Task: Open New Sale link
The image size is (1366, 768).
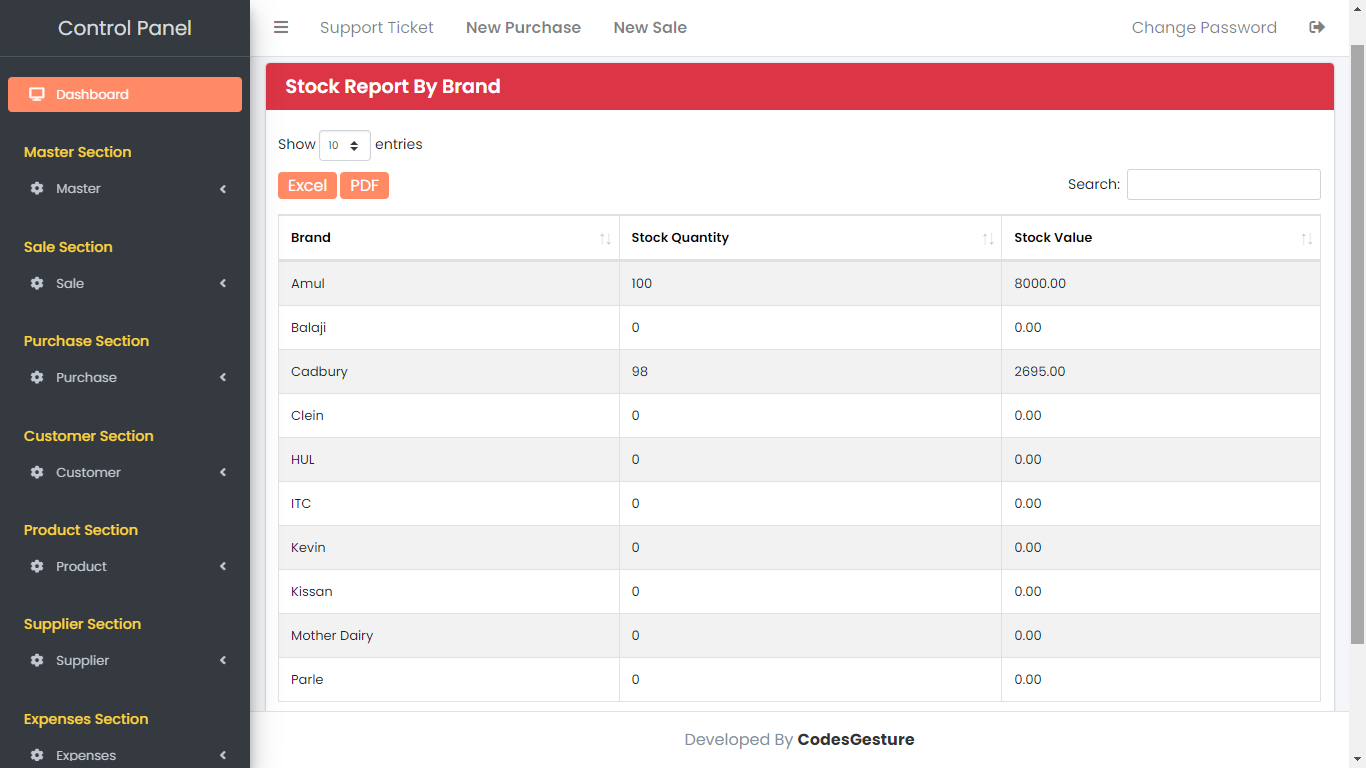Action: pos(650,27)
